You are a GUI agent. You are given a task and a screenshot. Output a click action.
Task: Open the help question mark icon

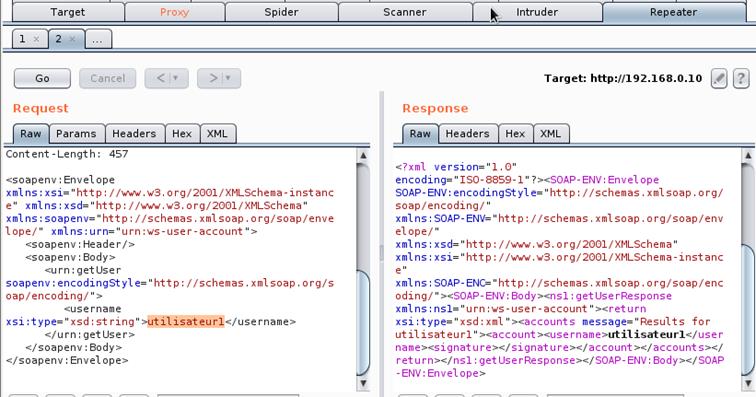(x=741, y=78)
